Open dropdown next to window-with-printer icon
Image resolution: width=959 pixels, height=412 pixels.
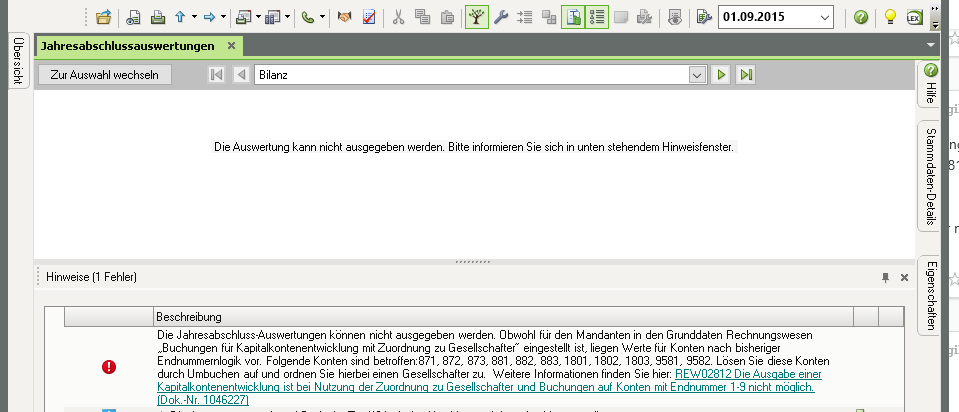258,17
